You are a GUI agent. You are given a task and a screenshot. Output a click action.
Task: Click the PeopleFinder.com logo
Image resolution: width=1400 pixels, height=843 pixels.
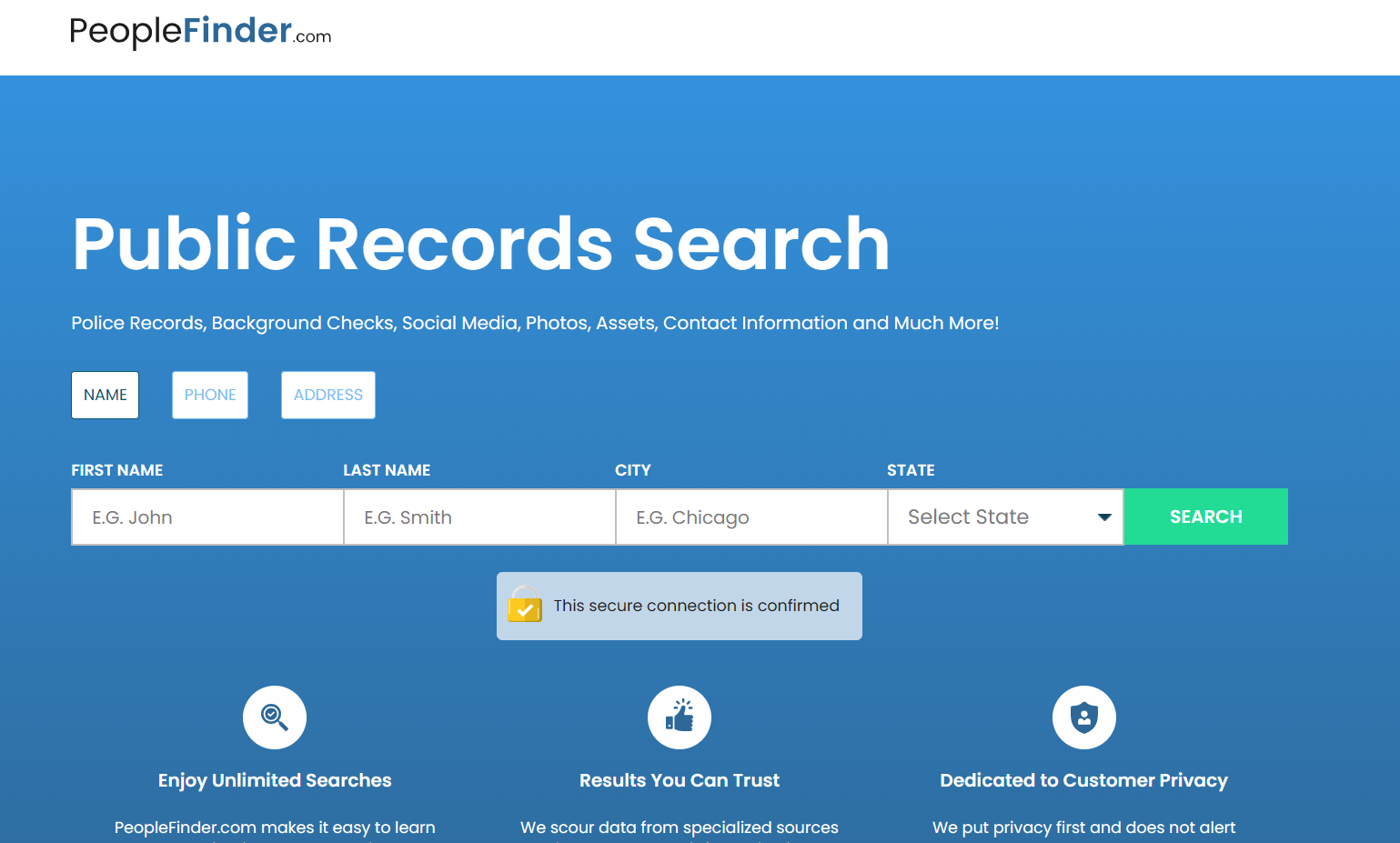tap(199, 33)
